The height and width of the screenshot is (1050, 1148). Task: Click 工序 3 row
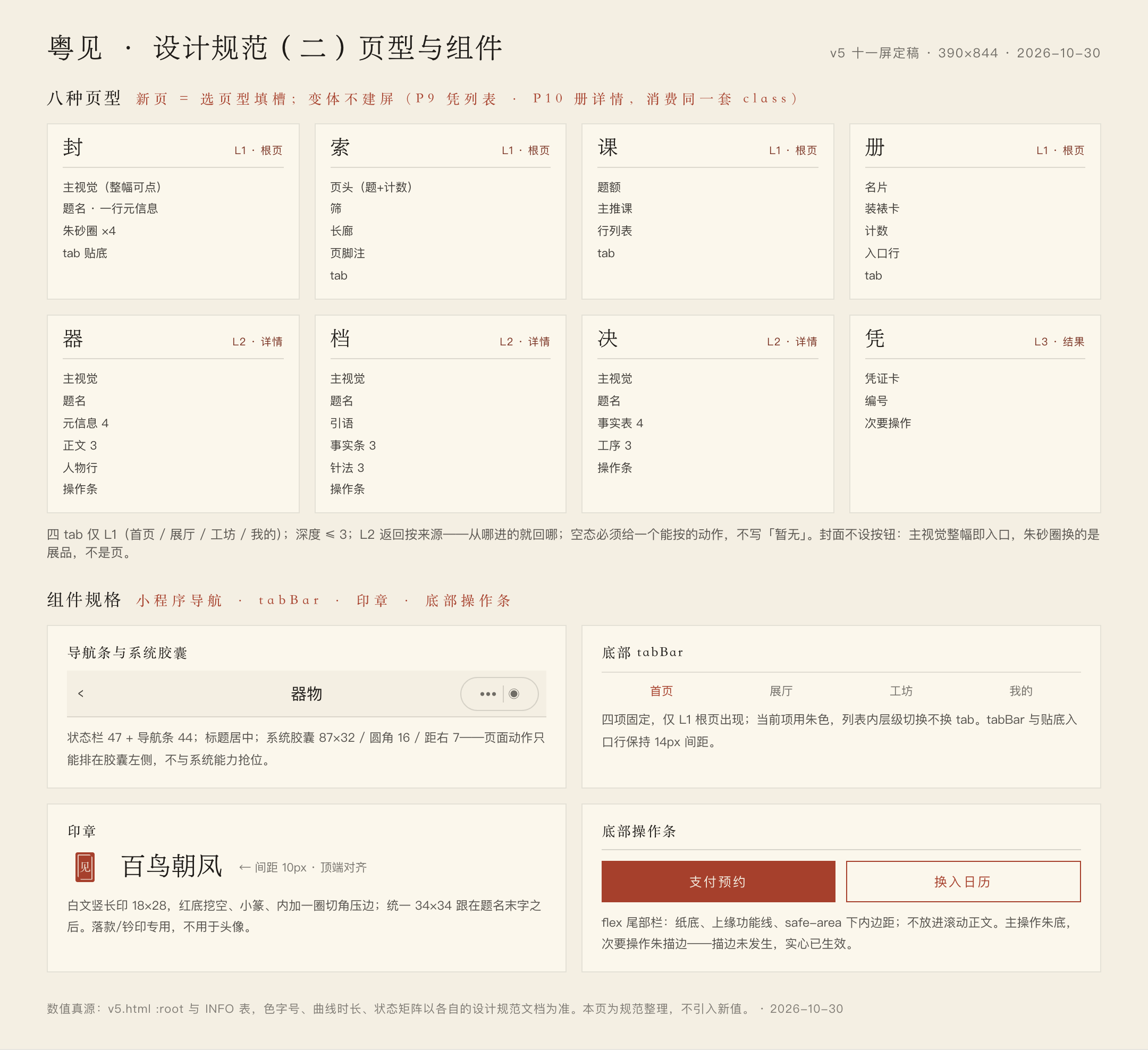tap(614, 445)
